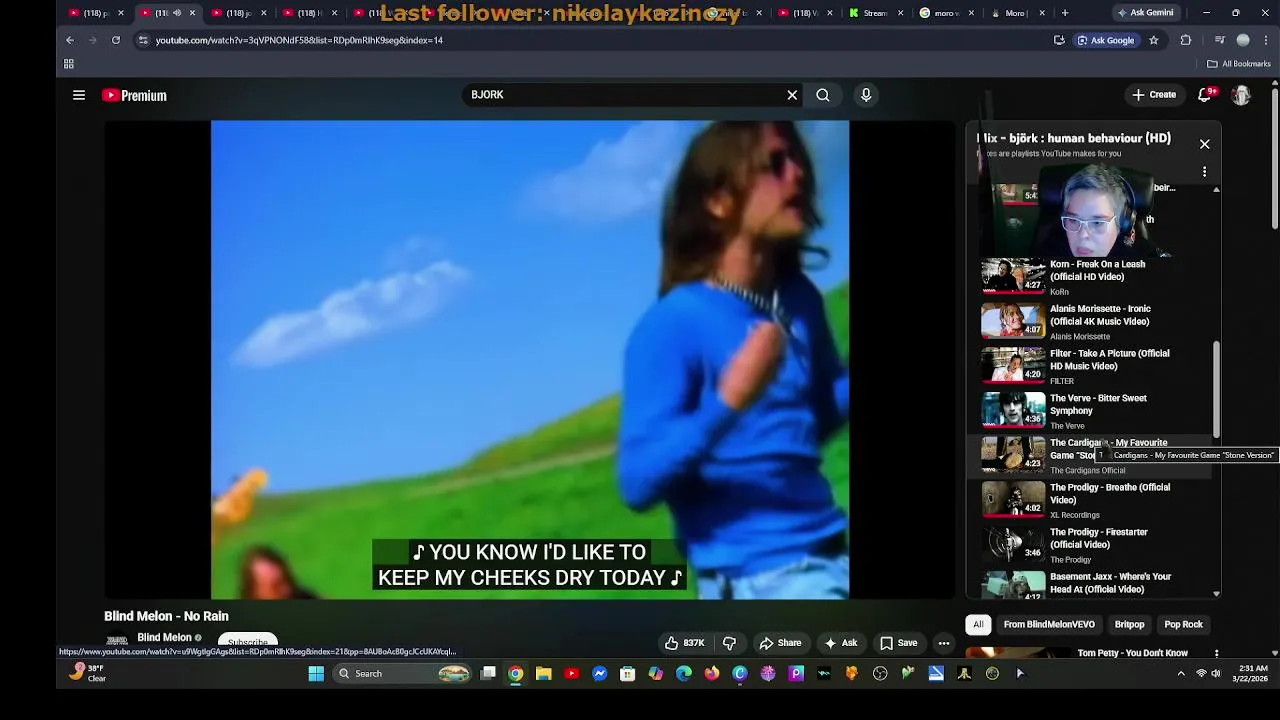Open Chrome extensions puzzle icon
The height and width of the screenshot is (720, 1280).
click(x=1186, y=40)
